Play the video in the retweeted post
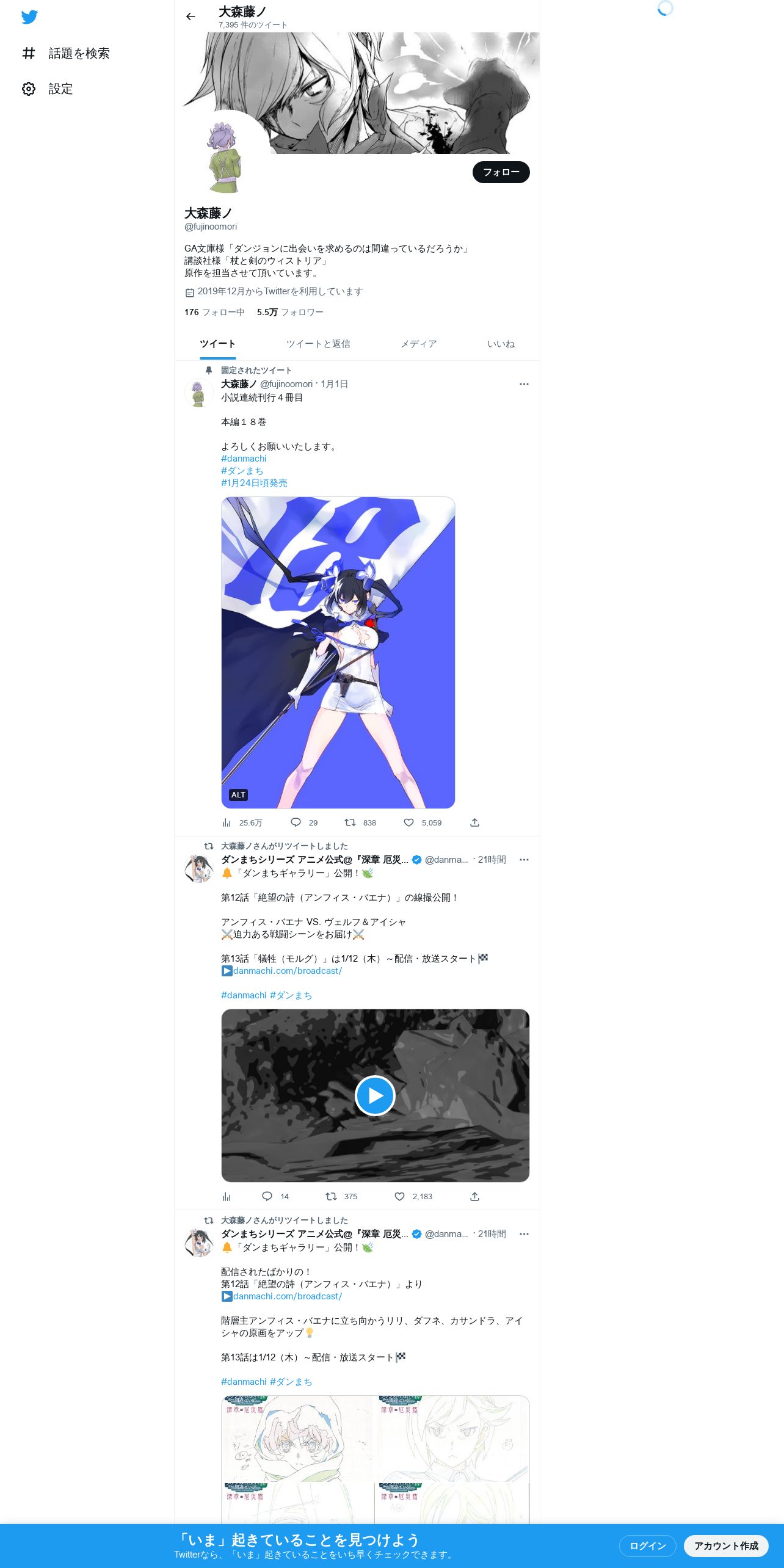784x1568 pixels. (375, 1095)
